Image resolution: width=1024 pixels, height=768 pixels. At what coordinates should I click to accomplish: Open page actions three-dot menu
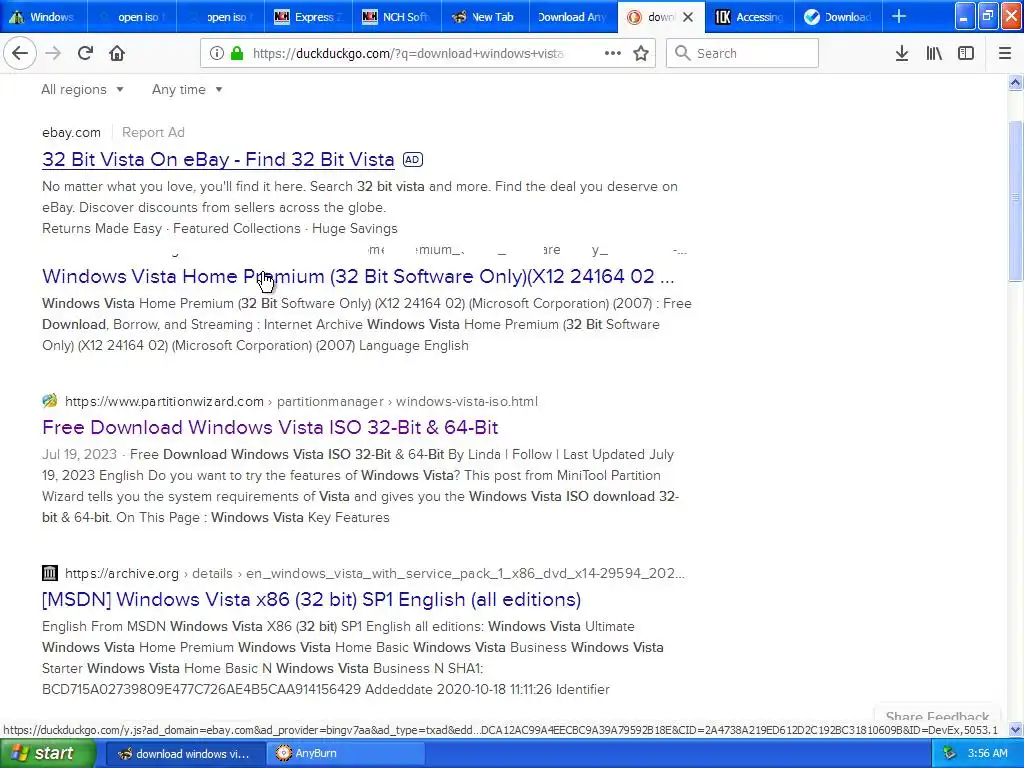coord(613,53)
